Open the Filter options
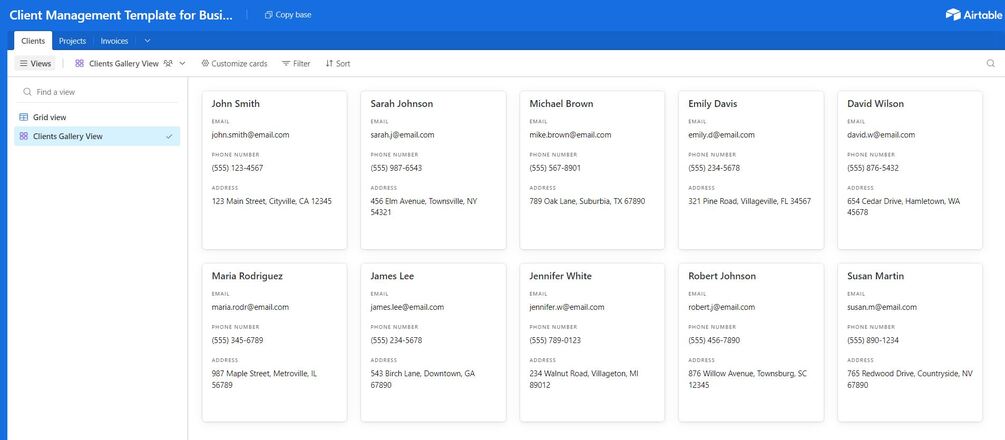This screenshot has height=440, width=1005. coord(296,63)
